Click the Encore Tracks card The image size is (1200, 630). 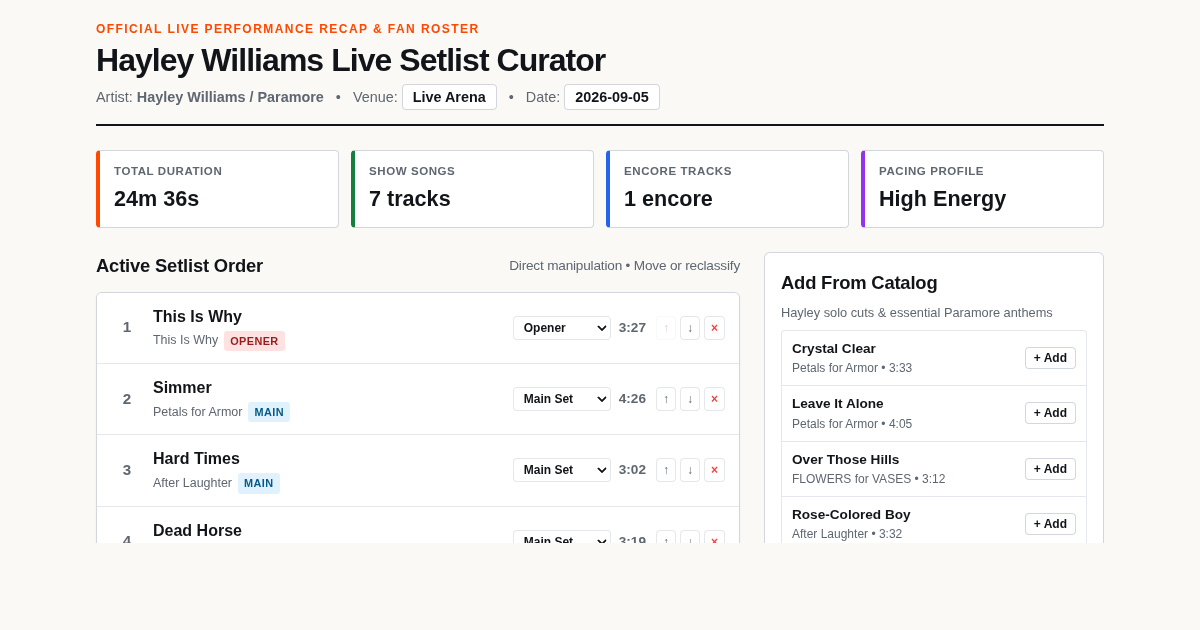[727, 189]
